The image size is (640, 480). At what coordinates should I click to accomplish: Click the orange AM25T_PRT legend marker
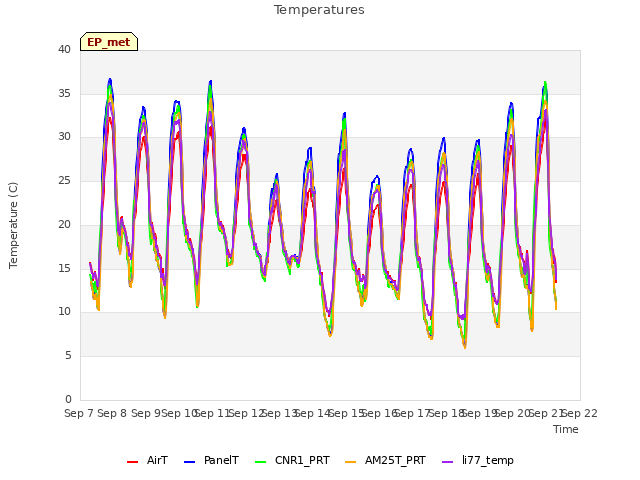click(350, 462)
